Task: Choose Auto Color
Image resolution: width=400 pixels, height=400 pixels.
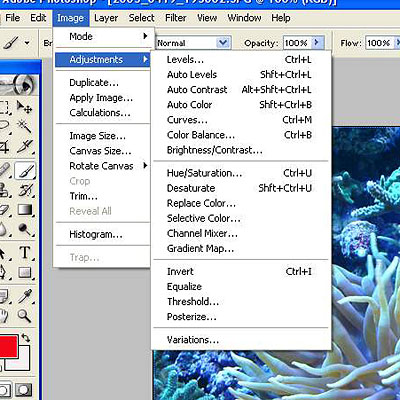Action: pos(241,105)
